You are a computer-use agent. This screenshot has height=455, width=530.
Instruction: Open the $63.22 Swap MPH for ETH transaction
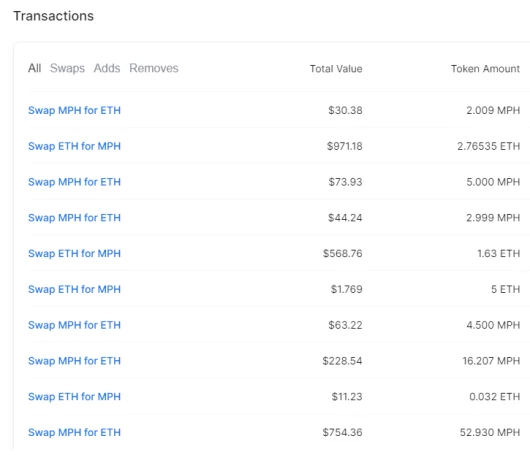[x=74, y=325]
